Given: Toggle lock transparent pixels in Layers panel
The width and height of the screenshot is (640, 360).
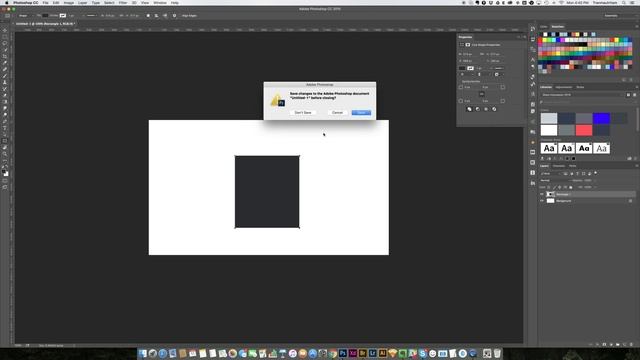Looking at the screenshot, I should point(549,187).
